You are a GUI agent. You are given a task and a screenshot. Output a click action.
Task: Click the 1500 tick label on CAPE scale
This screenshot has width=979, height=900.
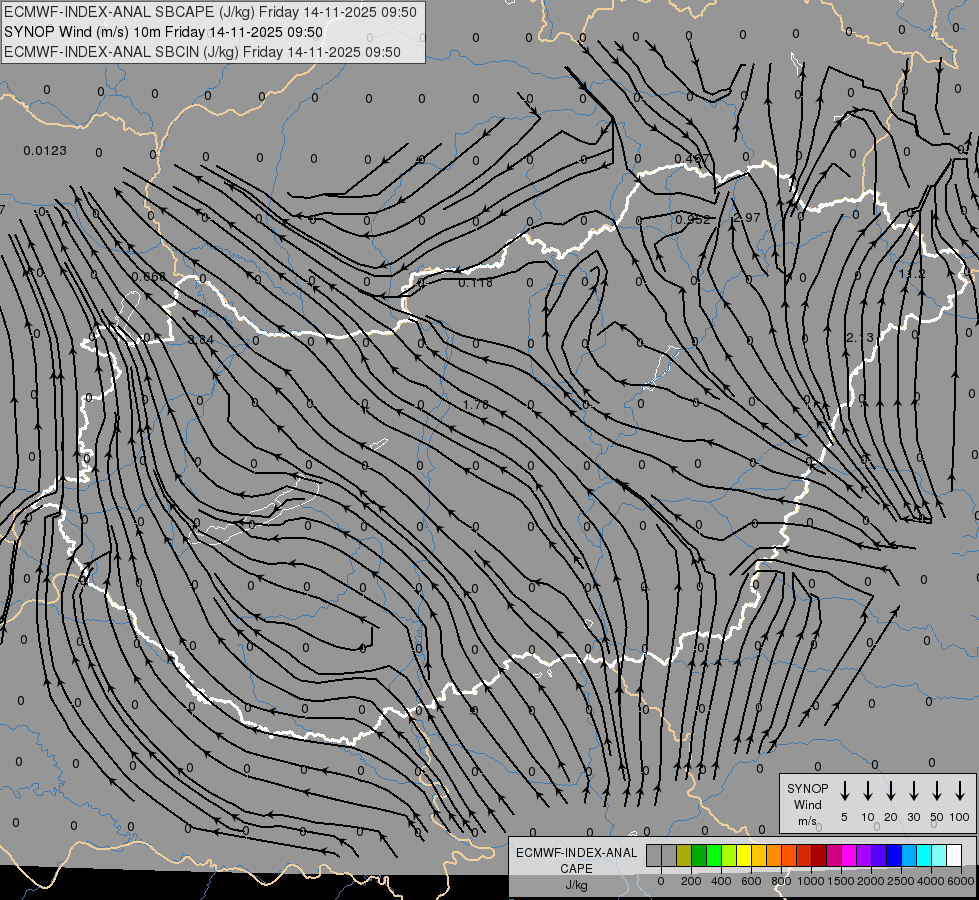click(x=841, y=881)
